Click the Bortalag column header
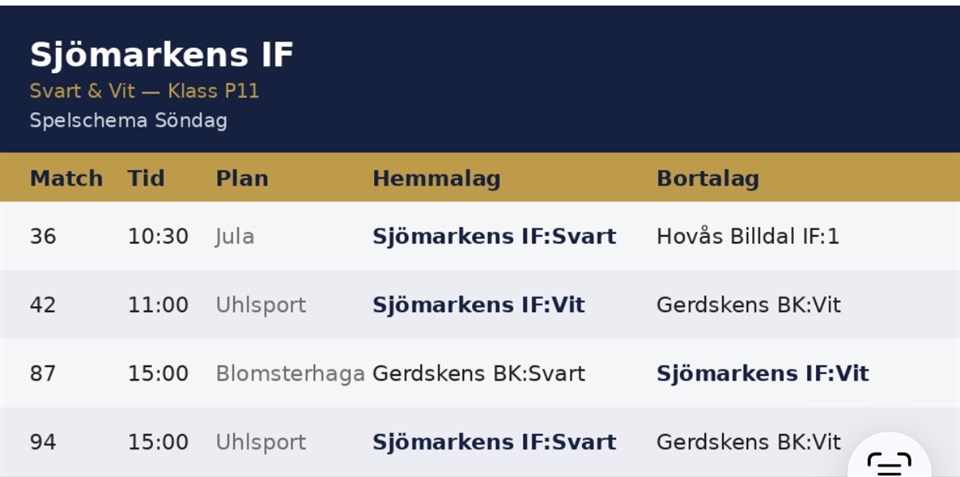Image resolution: width=960 pixels, height=477 pixels. [708, 179]
